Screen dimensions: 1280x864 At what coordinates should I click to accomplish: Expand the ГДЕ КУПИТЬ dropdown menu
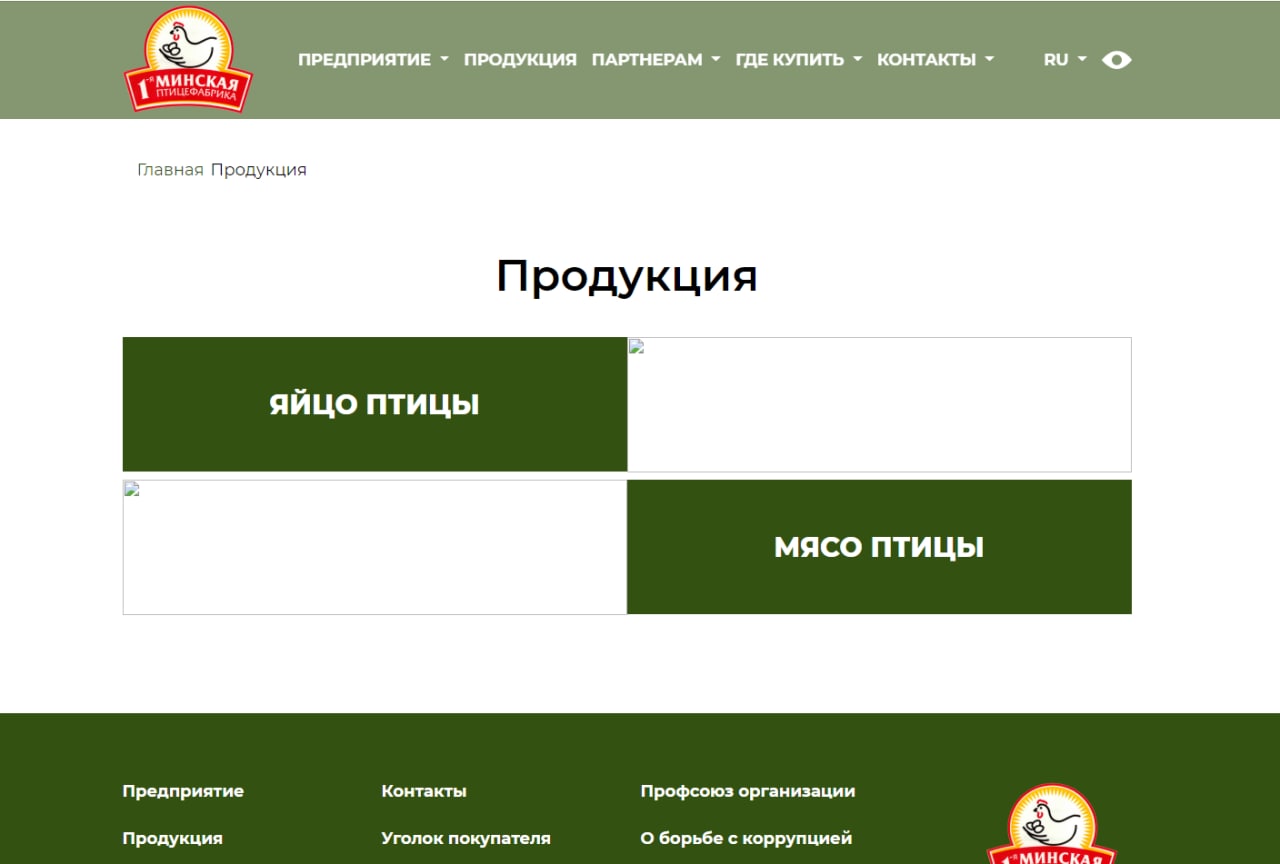[x=798, y=60]
